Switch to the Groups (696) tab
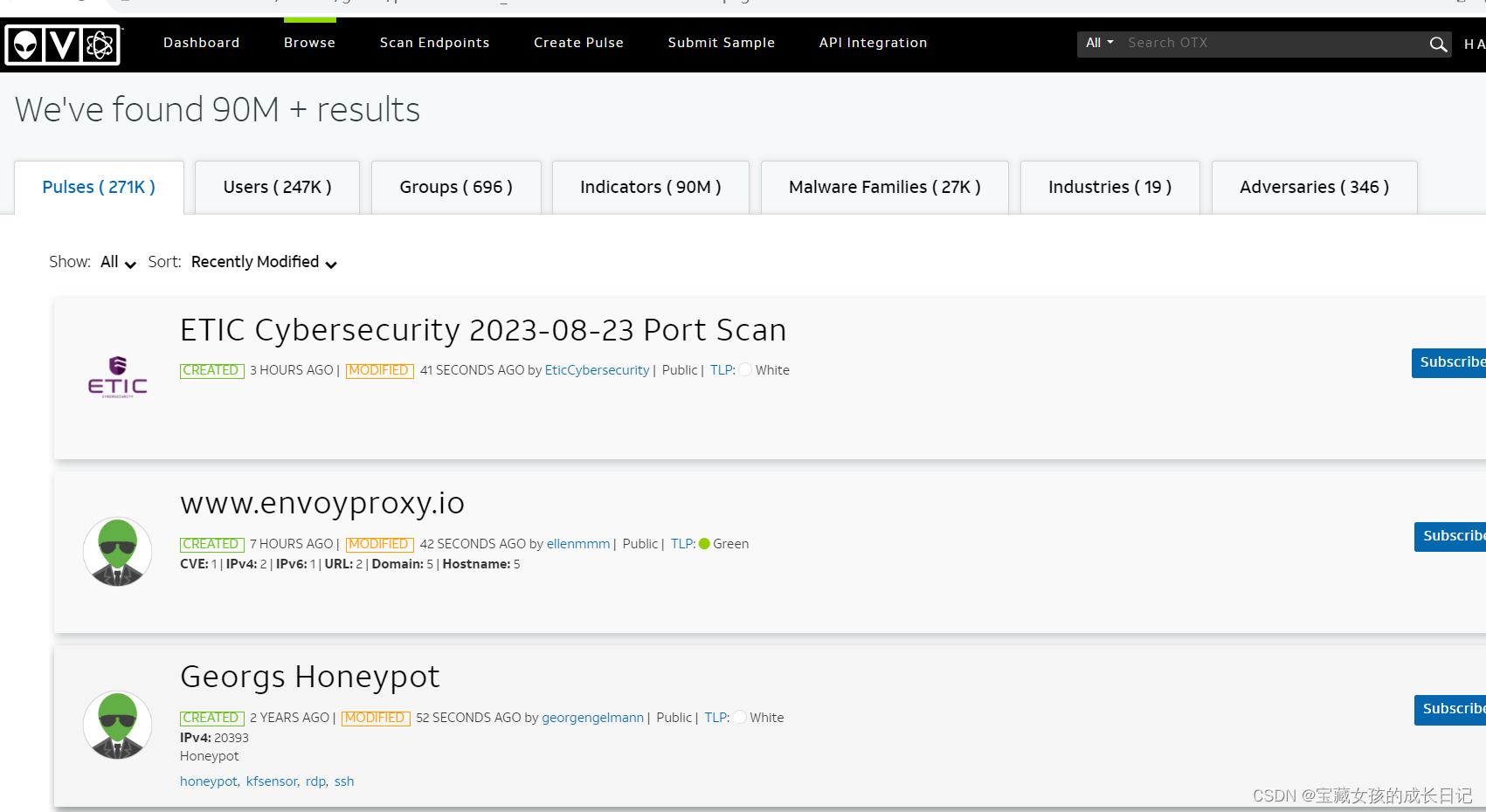Screen dimensions: 1486x812 (x=456, y=187)
